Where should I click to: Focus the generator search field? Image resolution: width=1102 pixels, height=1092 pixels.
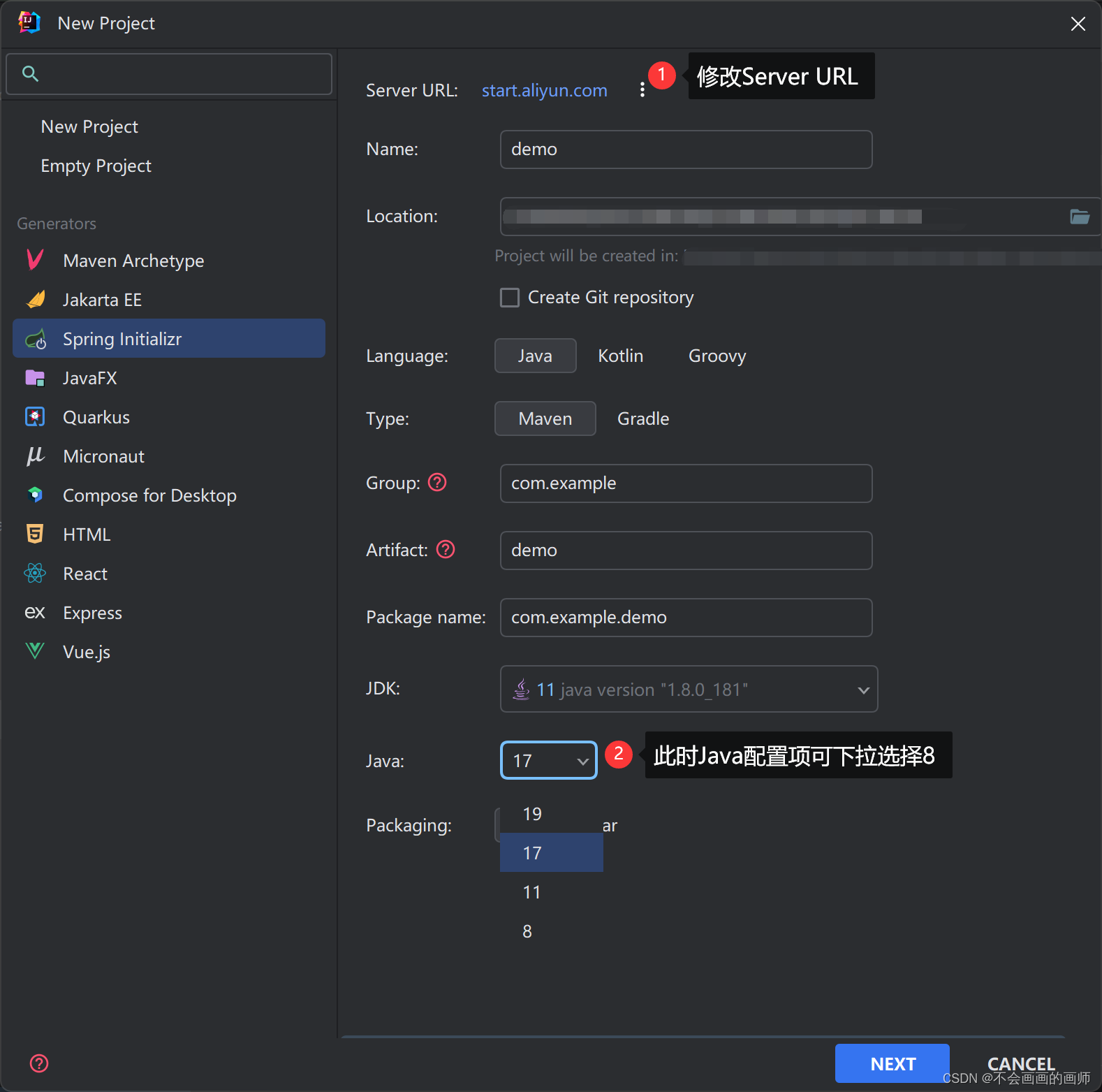point(169,74)
